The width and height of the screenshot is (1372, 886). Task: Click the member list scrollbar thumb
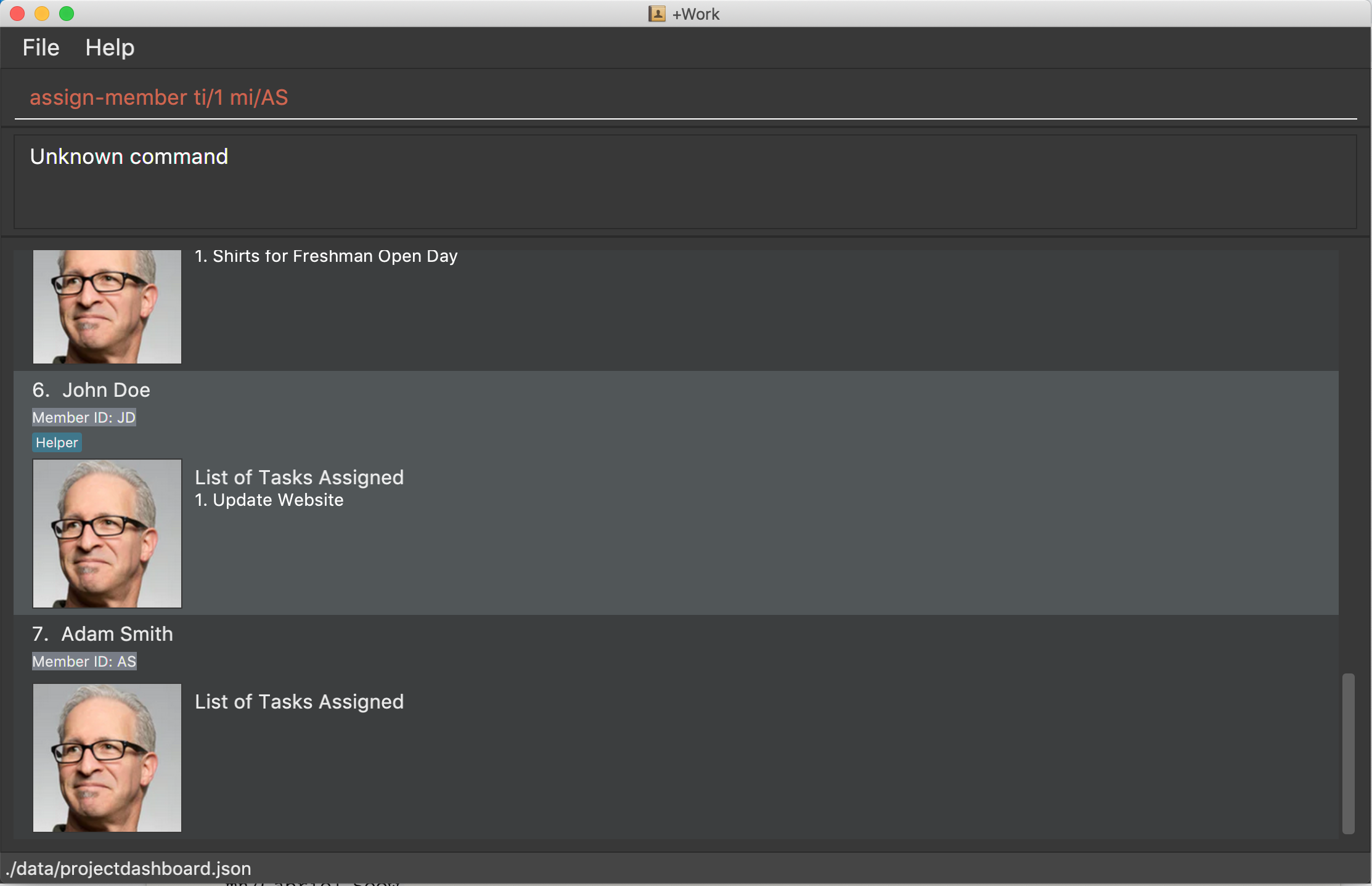[x=1348, y=753]
